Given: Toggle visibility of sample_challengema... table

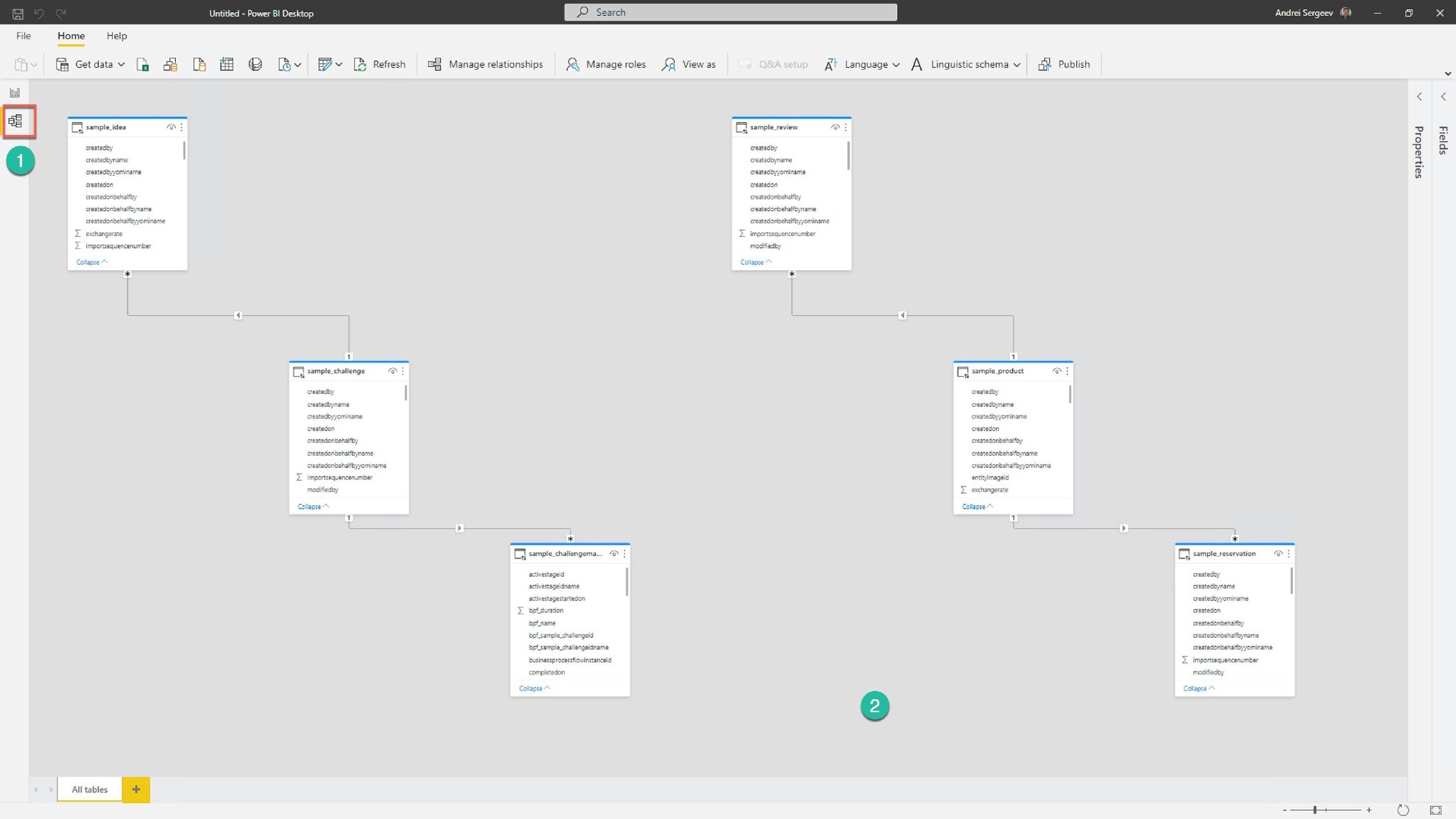Looking at the screenshot, I should [x=614, y=553].
